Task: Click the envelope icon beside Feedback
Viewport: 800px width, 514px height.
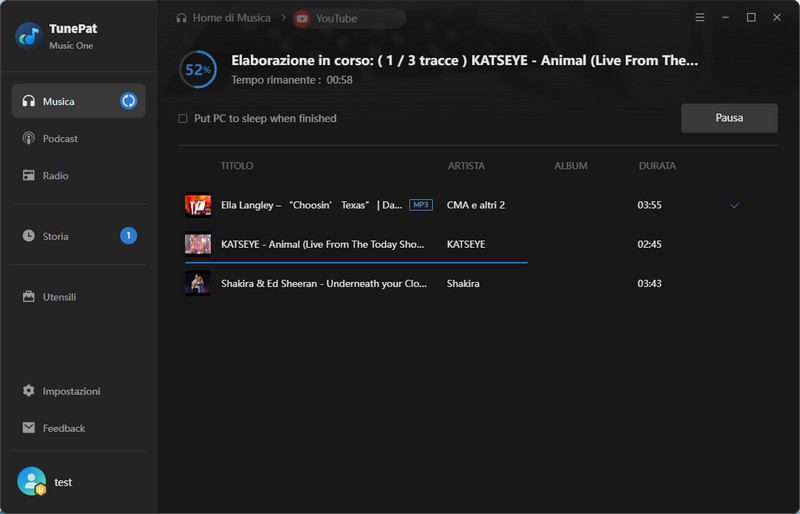Action: 29,428
